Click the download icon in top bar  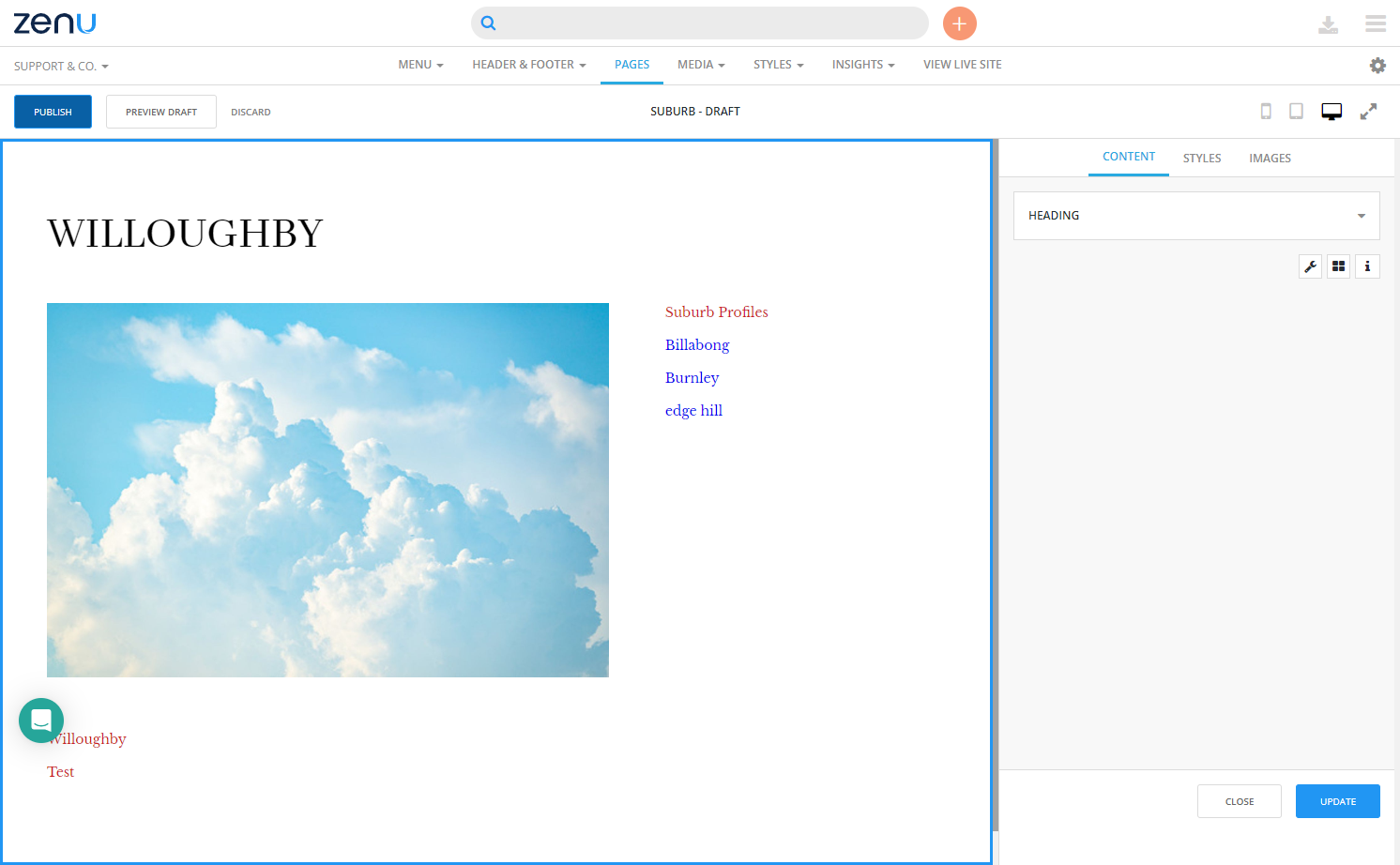[1328, 24]
